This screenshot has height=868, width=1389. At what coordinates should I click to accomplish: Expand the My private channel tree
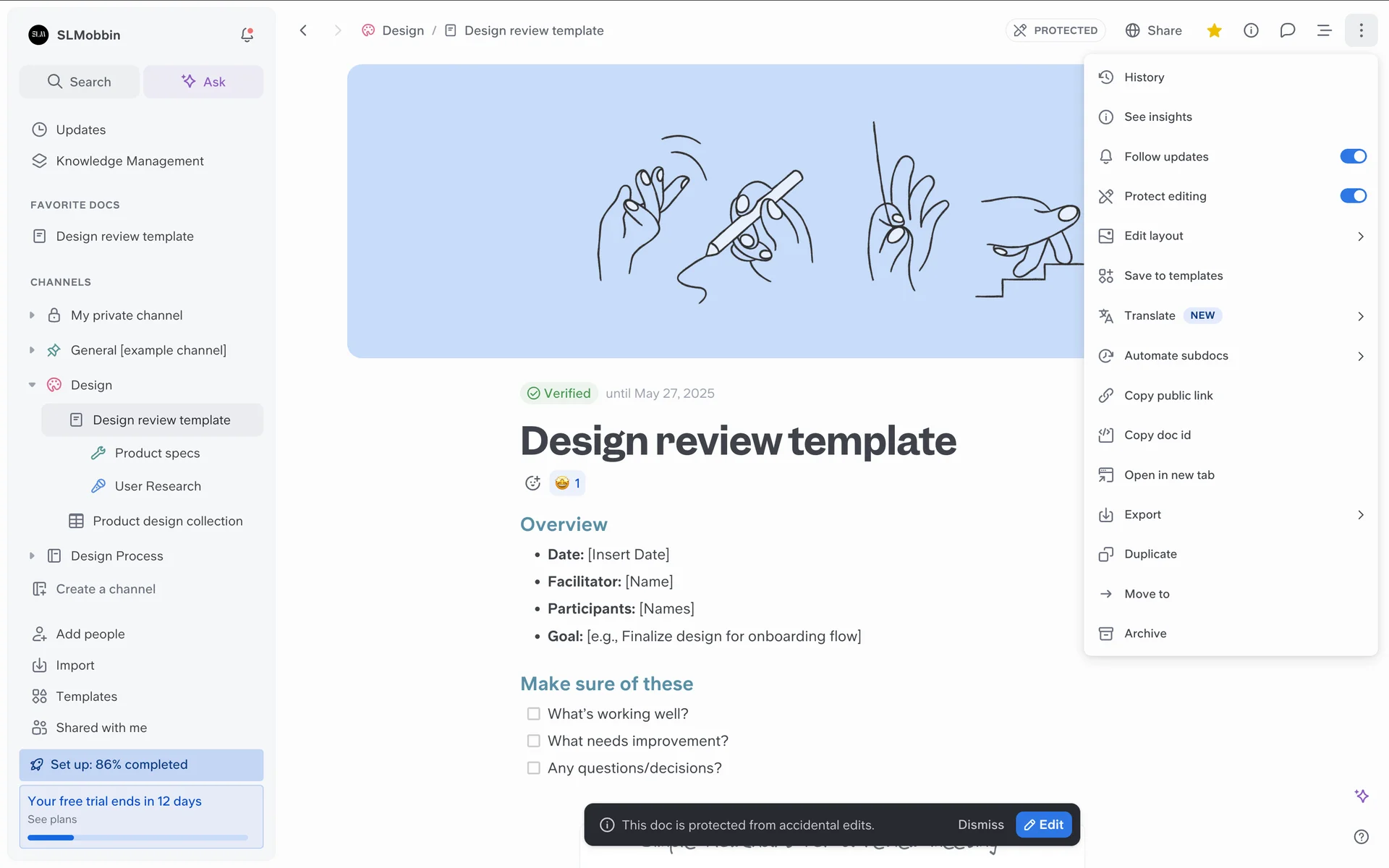tap(32, 315)
